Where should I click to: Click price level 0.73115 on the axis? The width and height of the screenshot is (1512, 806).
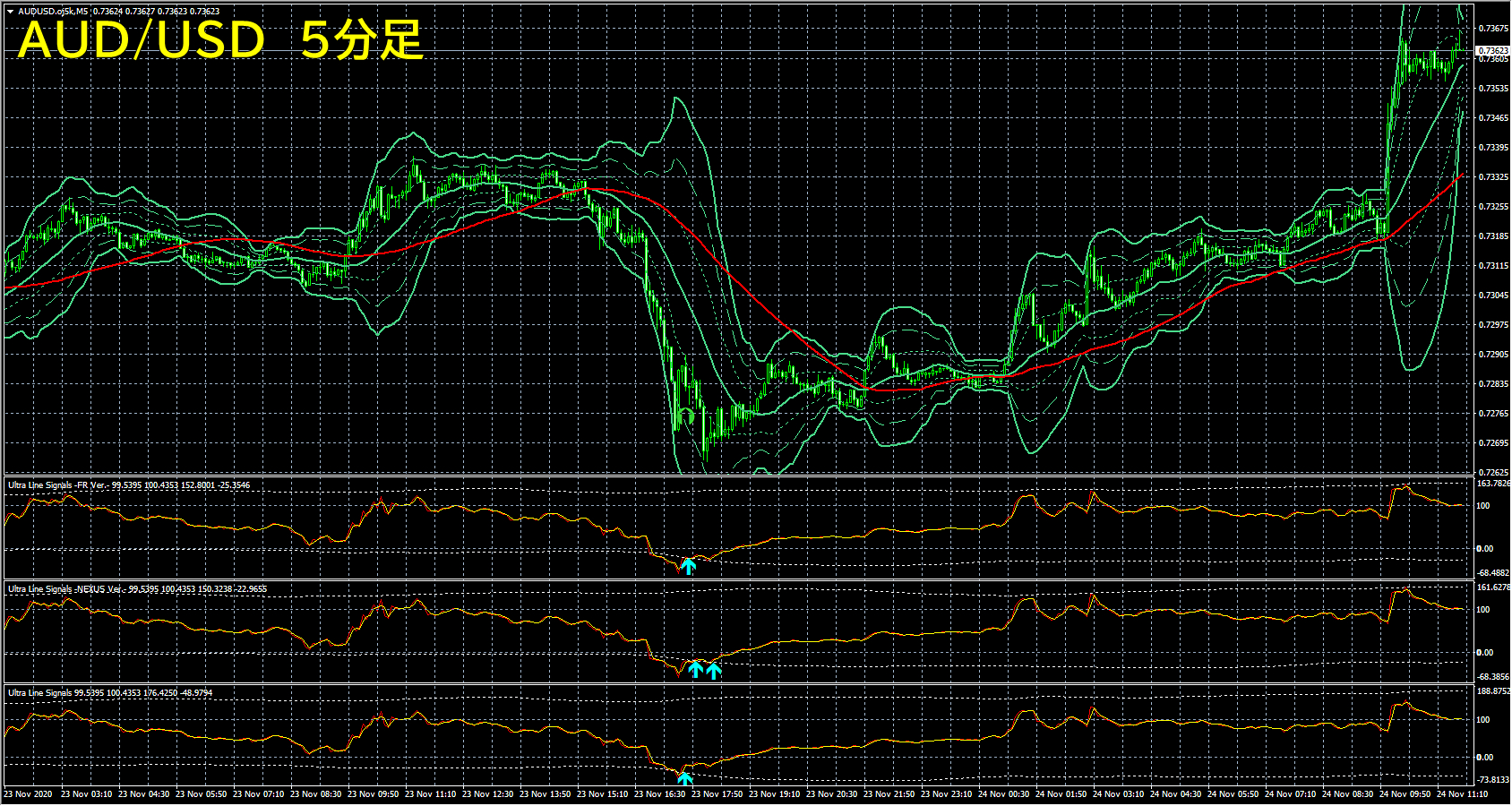(1493, 266)
